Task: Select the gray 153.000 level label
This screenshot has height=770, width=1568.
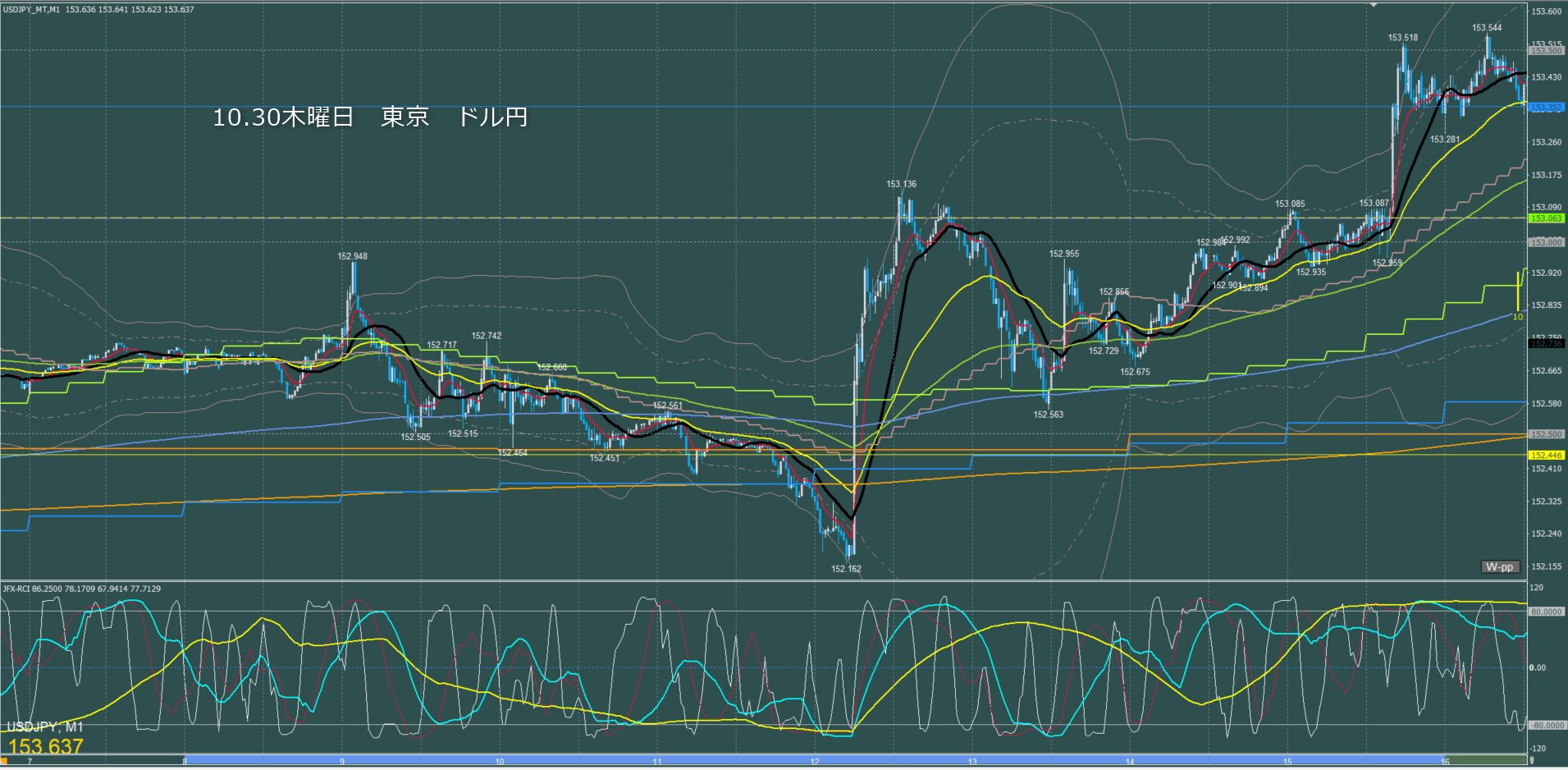Action: [1546, 242]
